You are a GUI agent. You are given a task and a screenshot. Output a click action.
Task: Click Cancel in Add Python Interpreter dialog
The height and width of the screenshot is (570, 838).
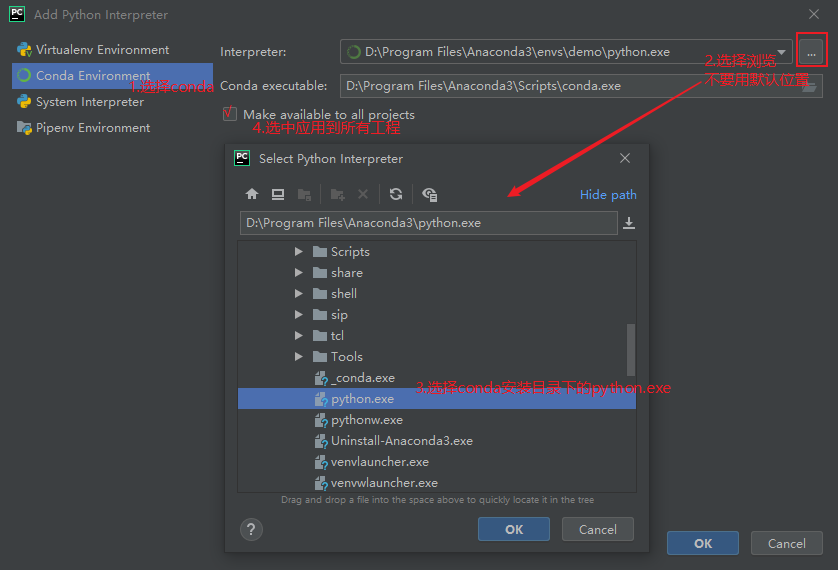click(x=787, y=543)
